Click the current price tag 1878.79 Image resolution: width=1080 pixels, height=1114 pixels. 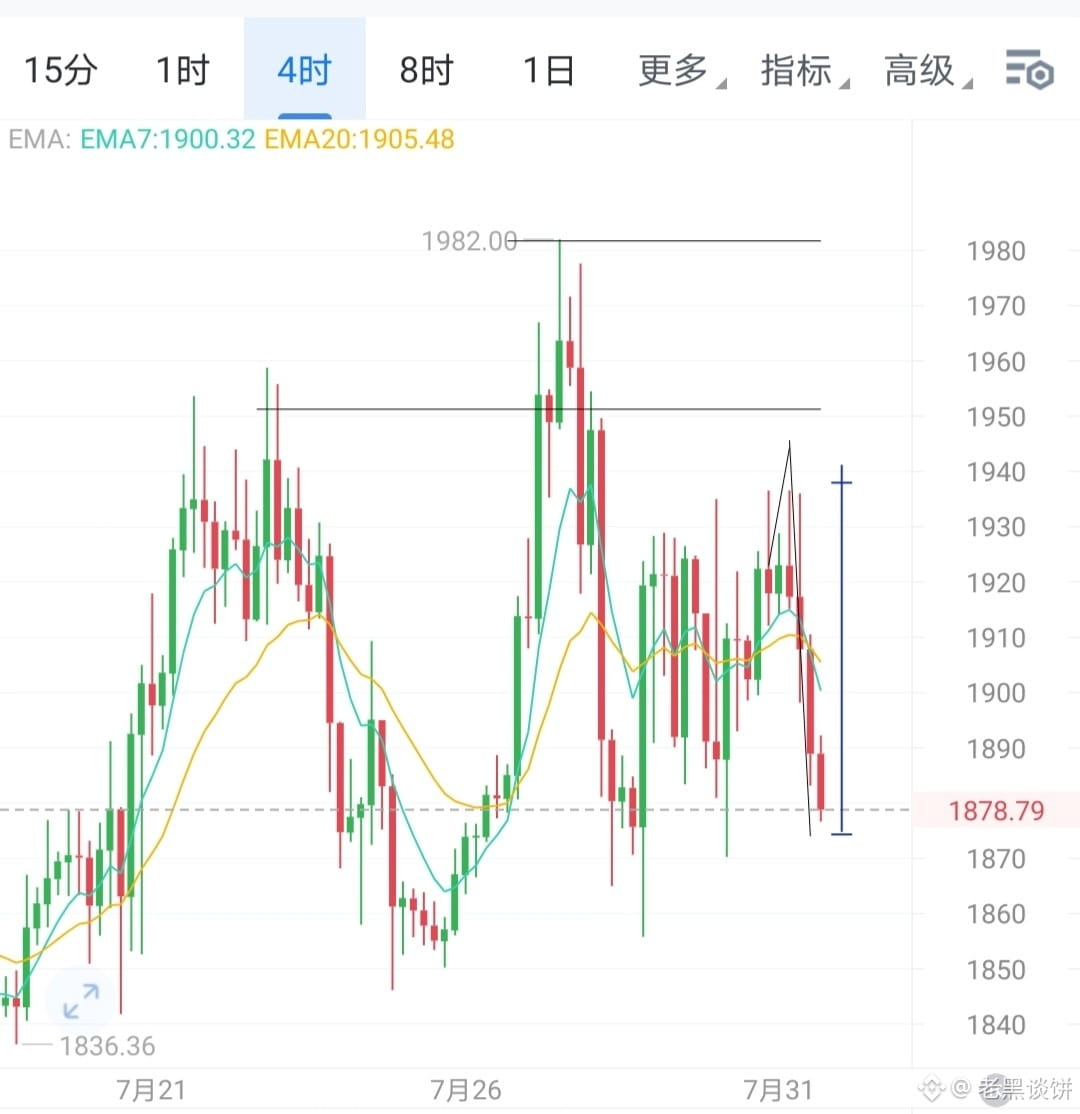pyautogui.click(x=995, y=810)
